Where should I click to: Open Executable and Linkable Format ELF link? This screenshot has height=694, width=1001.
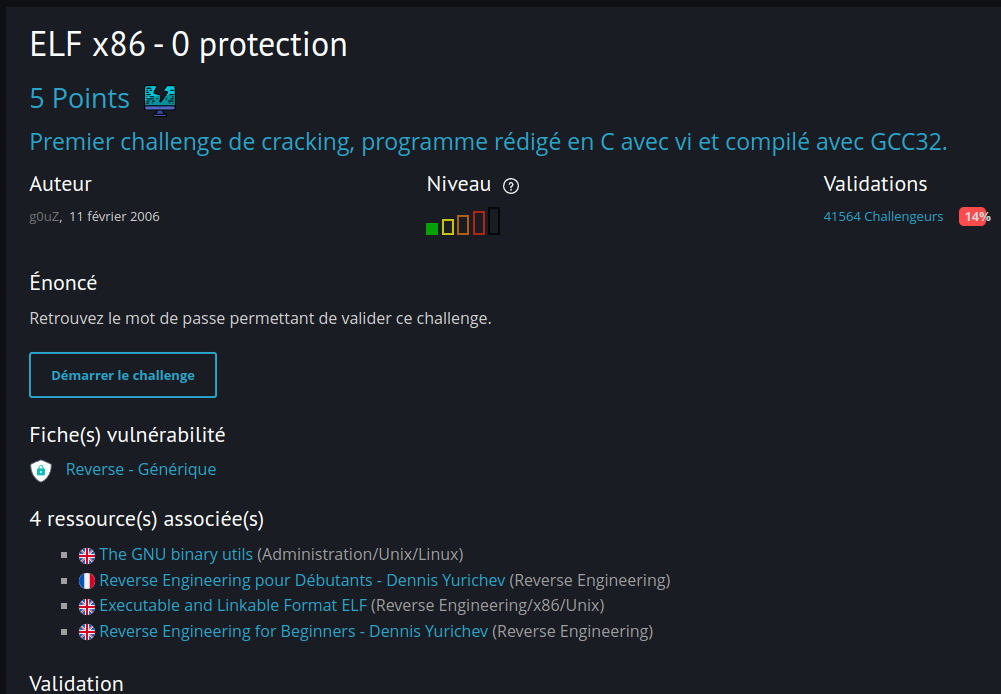[235, 606]
